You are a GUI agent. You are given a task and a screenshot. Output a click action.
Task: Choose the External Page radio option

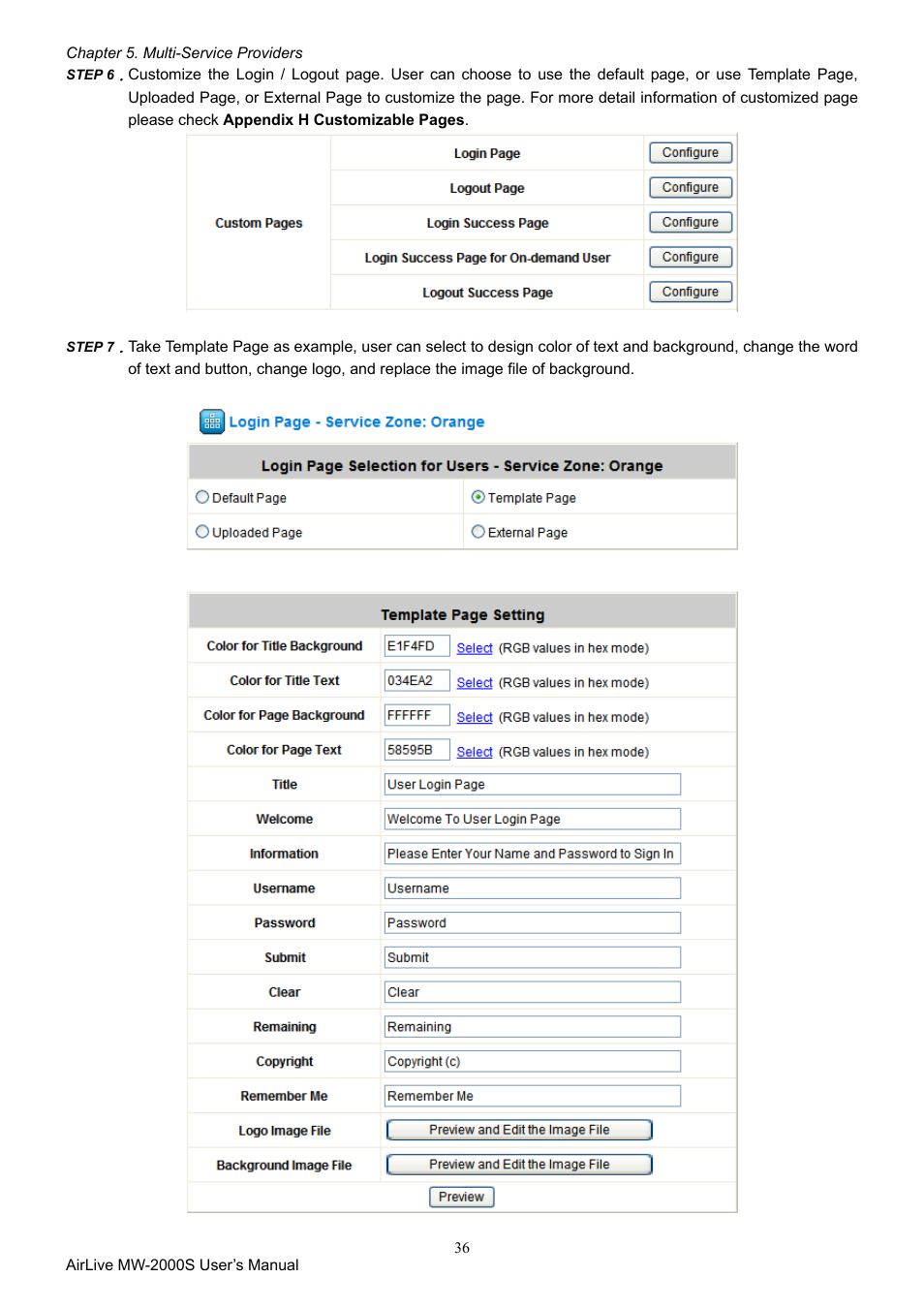coord(478,532)
